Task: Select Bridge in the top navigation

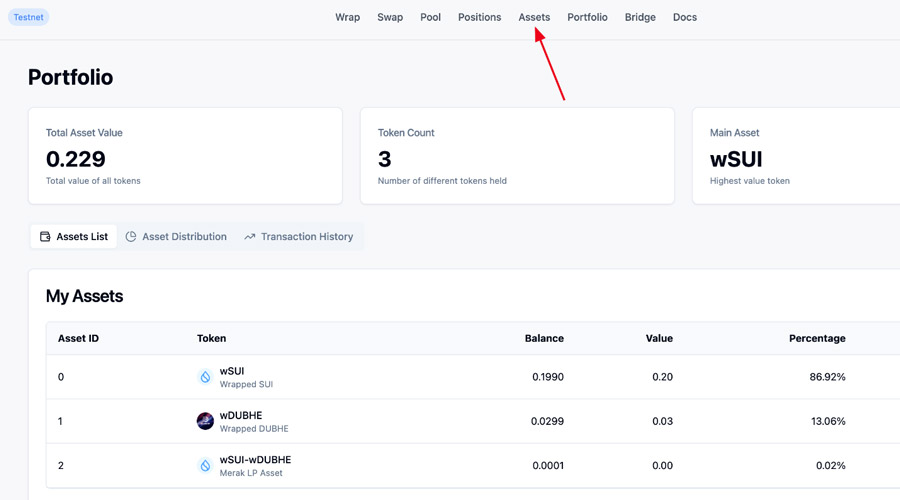Action: pyautogui.click(x=640, y=17)
